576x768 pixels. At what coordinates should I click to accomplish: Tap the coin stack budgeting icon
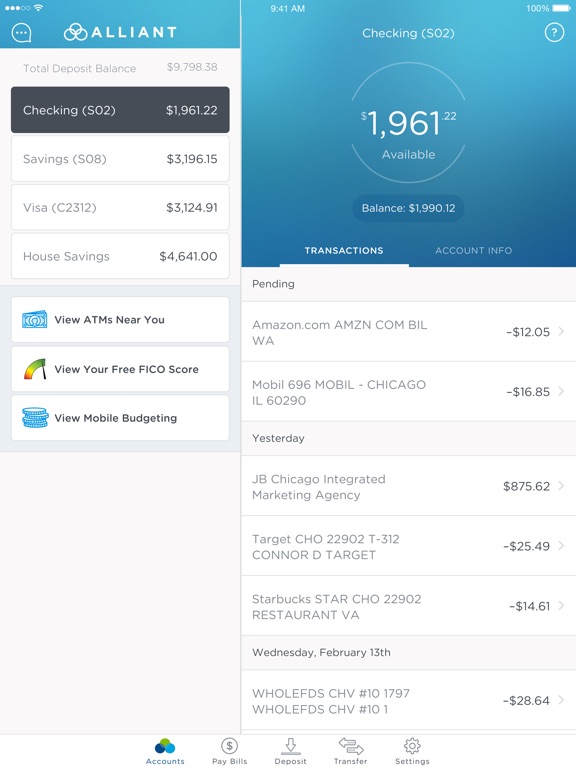(x=35, y=418)
